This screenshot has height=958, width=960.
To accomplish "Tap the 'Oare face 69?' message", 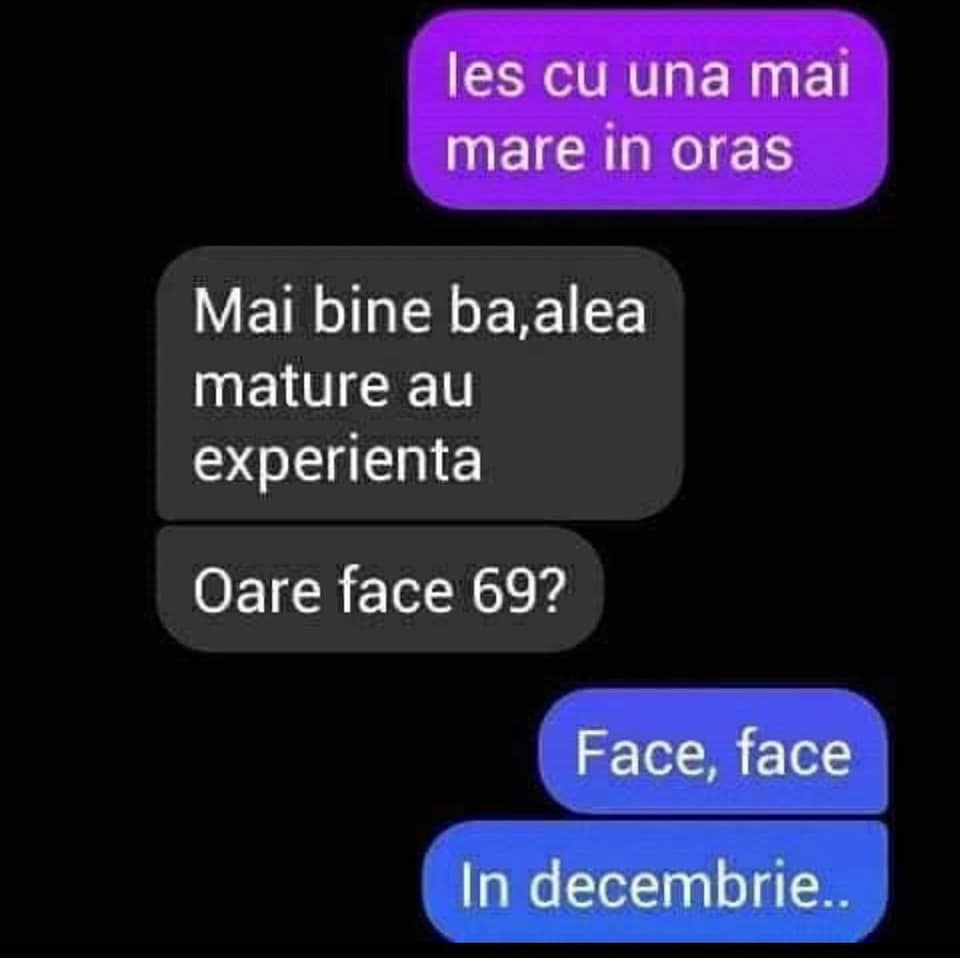I will (x=380, y=590).
